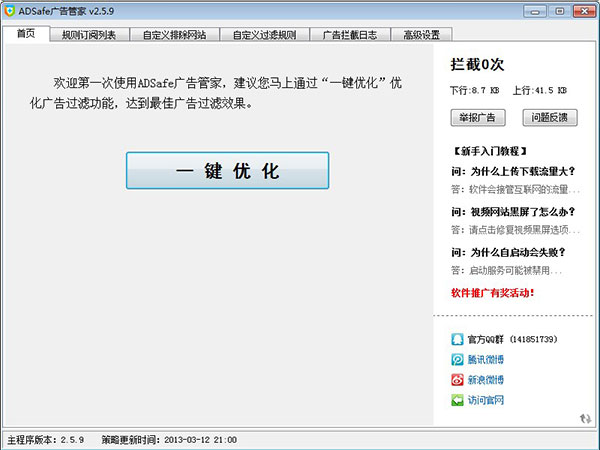
Task: Click the Sina Weibo icon
Action: tap(458, 380)
